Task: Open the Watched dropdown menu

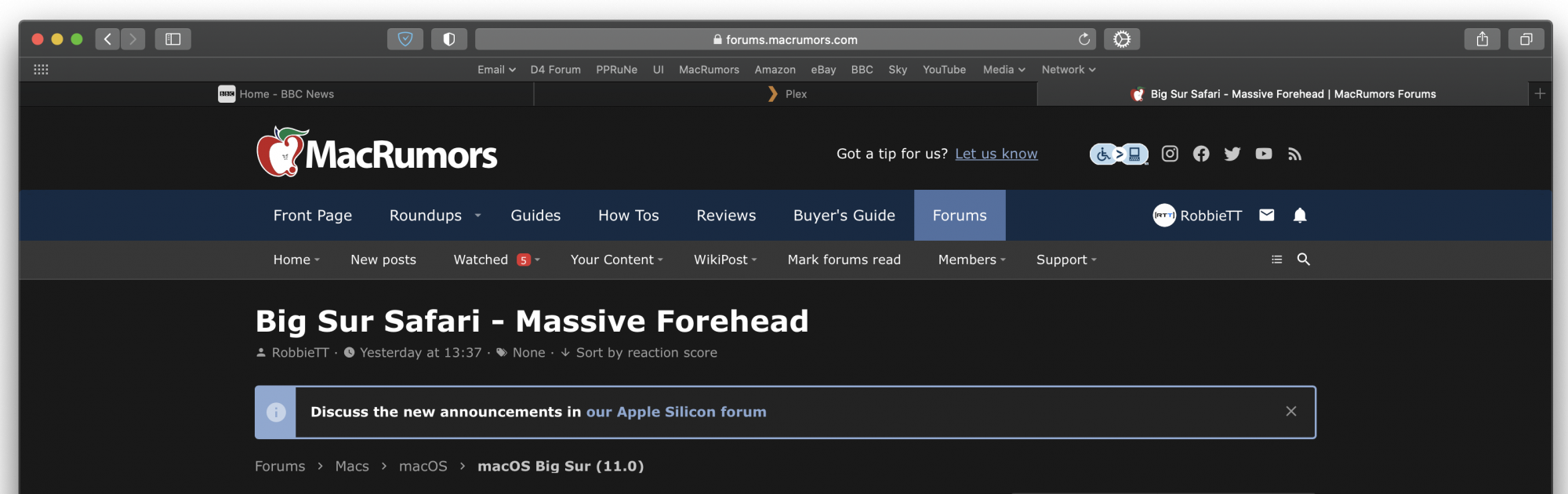Action: 537,260
